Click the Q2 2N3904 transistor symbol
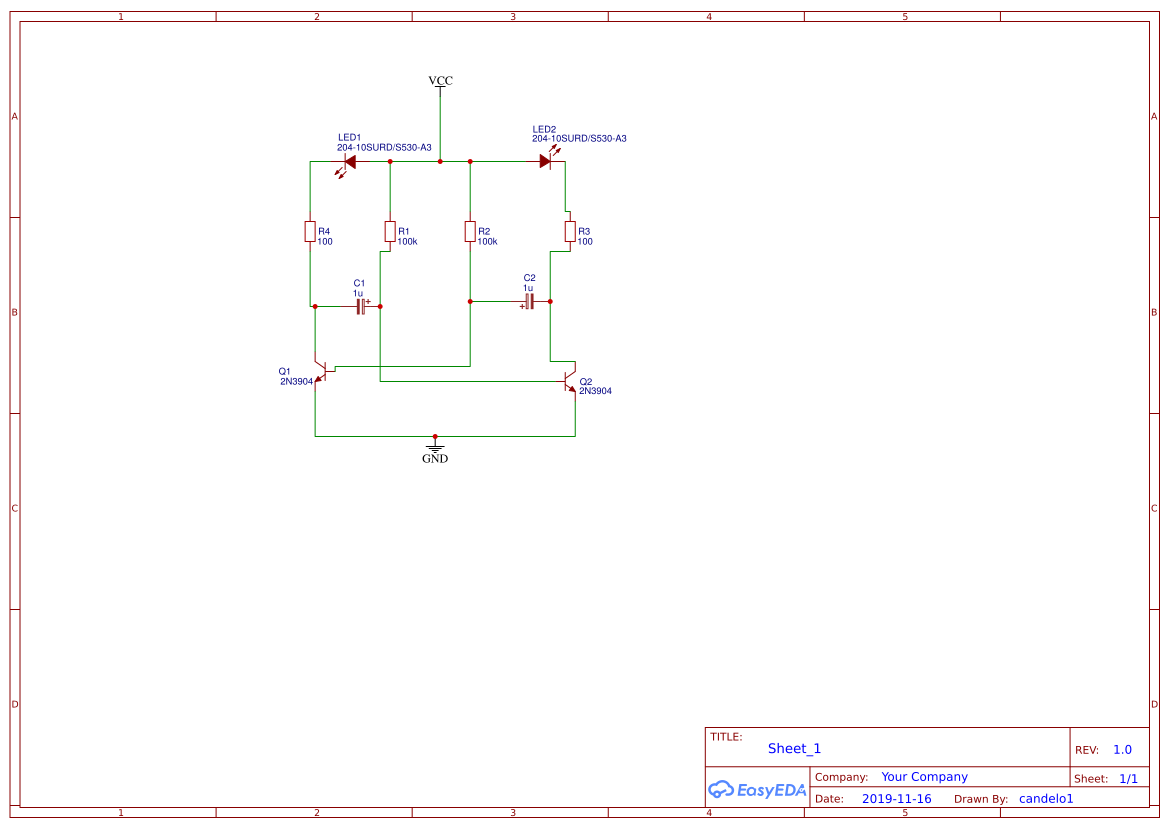1171x828 pixels. coord(569,381)
